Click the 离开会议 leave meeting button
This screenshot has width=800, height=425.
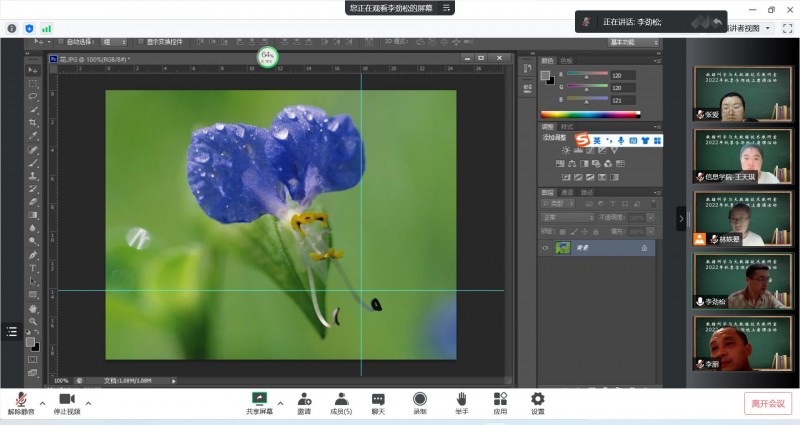click(767, 403)
